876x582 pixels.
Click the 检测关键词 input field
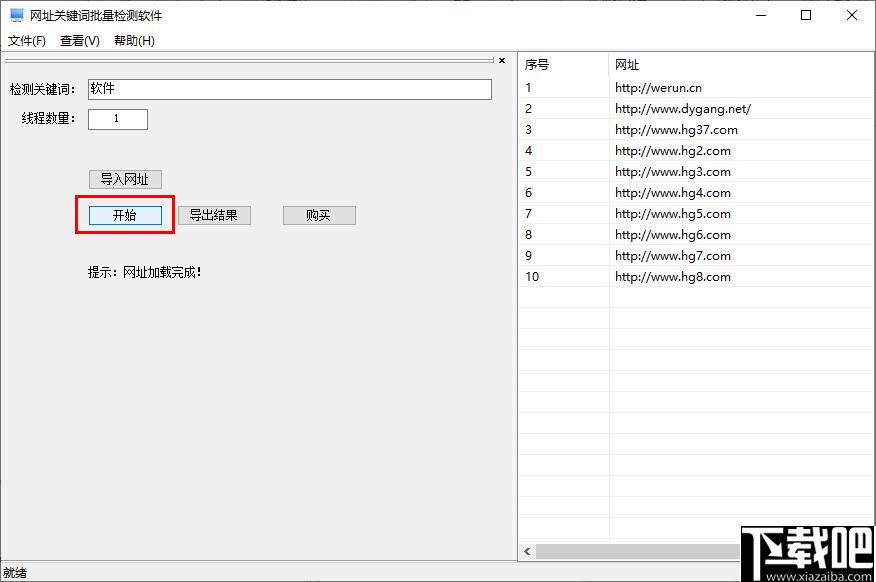pyautogui.click(x=290, y=89)
